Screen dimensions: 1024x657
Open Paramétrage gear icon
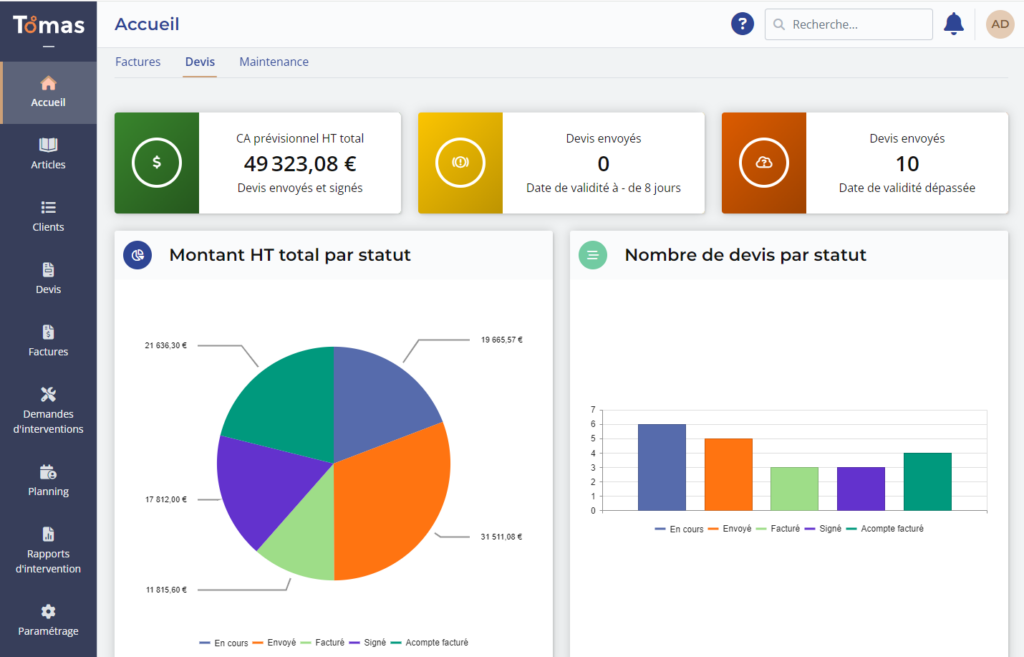coord(48,611)
